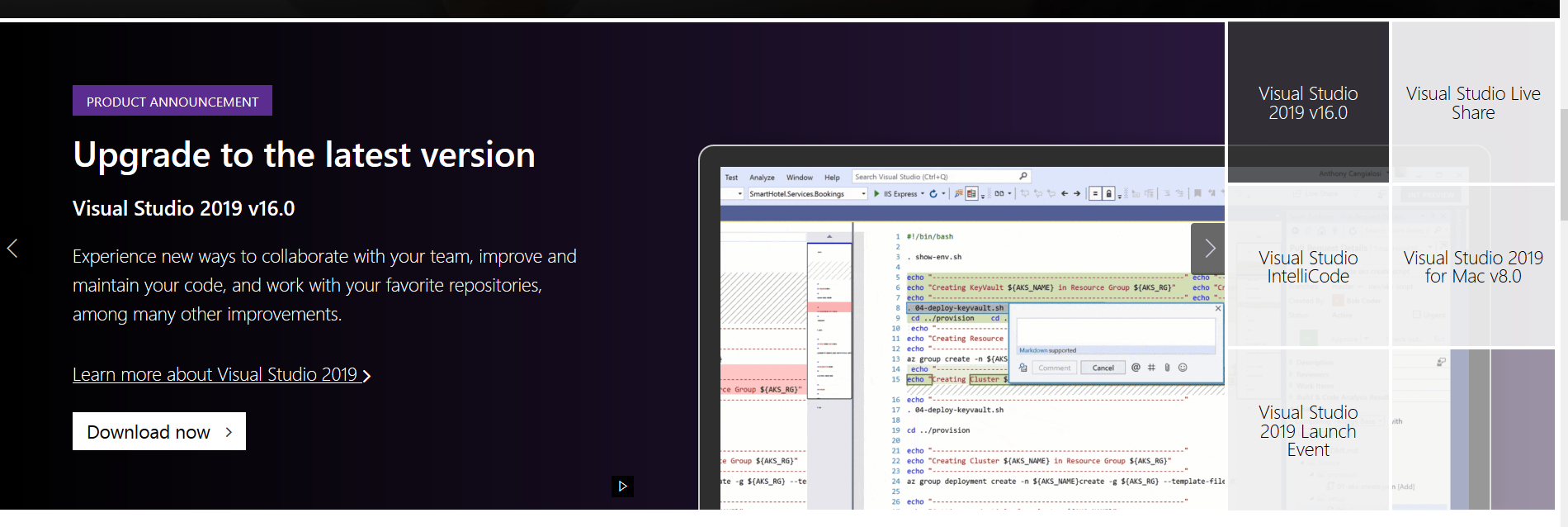Click the refresh icon in pictured toolbar

pyautogui.click(x=933, y=194)
